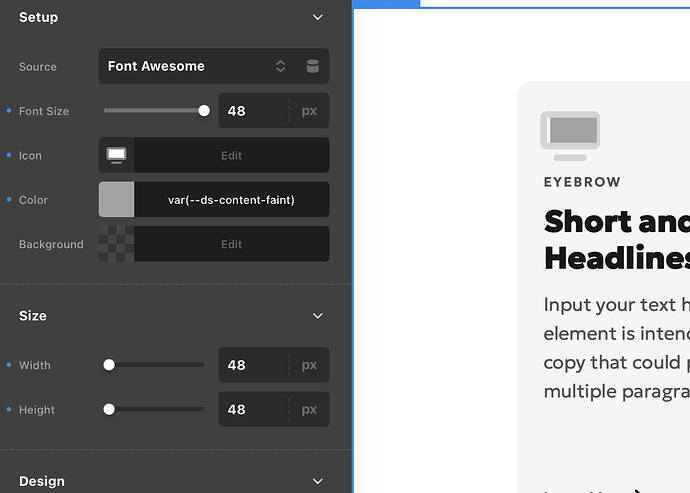Change the Height px unit
The width and height of the screenshot is (690, 493).
[x=309, y=409]
